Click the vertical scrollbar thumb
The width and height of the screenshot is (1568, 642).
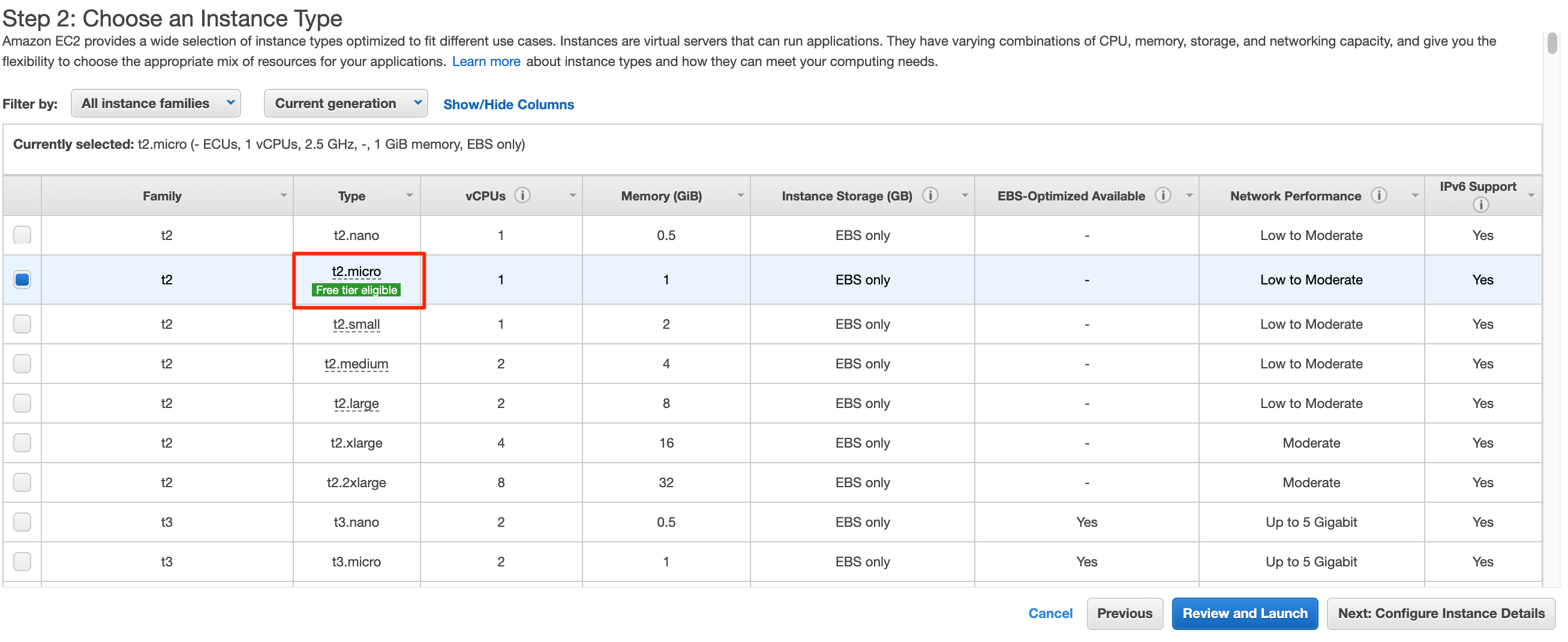point(1552,43)
